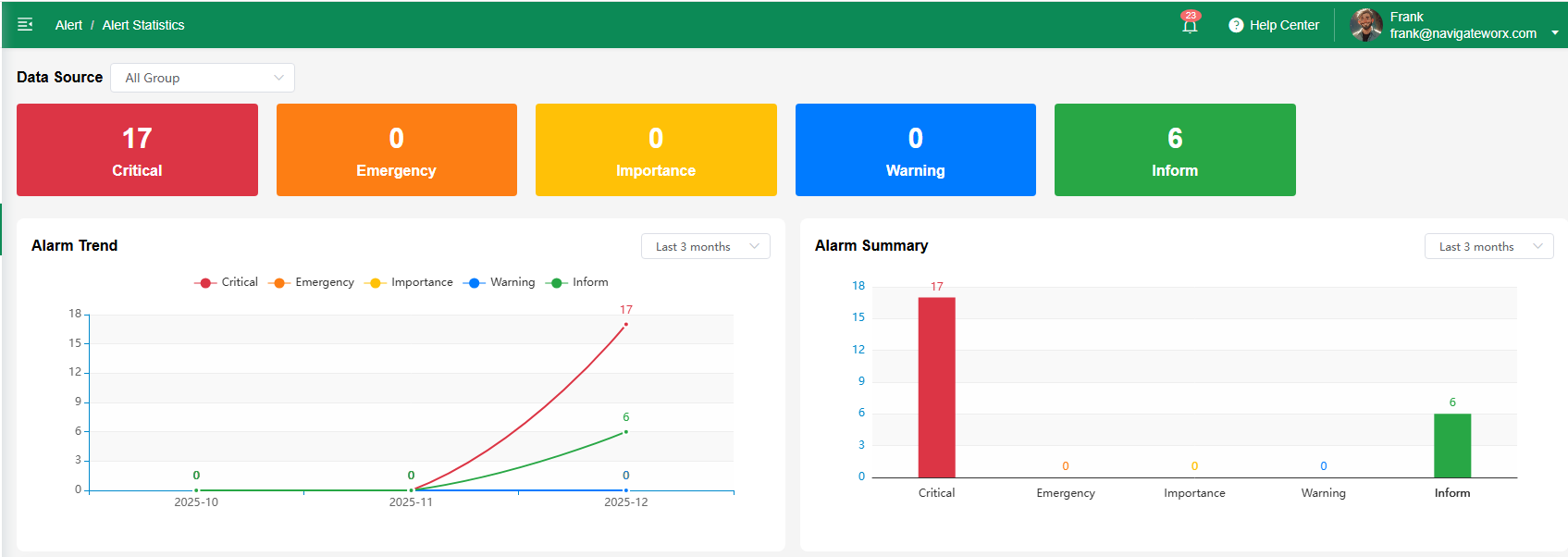Viewport: 1568px width, 557px height.
Task: Click Frank's profile avatar picture
Action: [x=1365, y=25]
